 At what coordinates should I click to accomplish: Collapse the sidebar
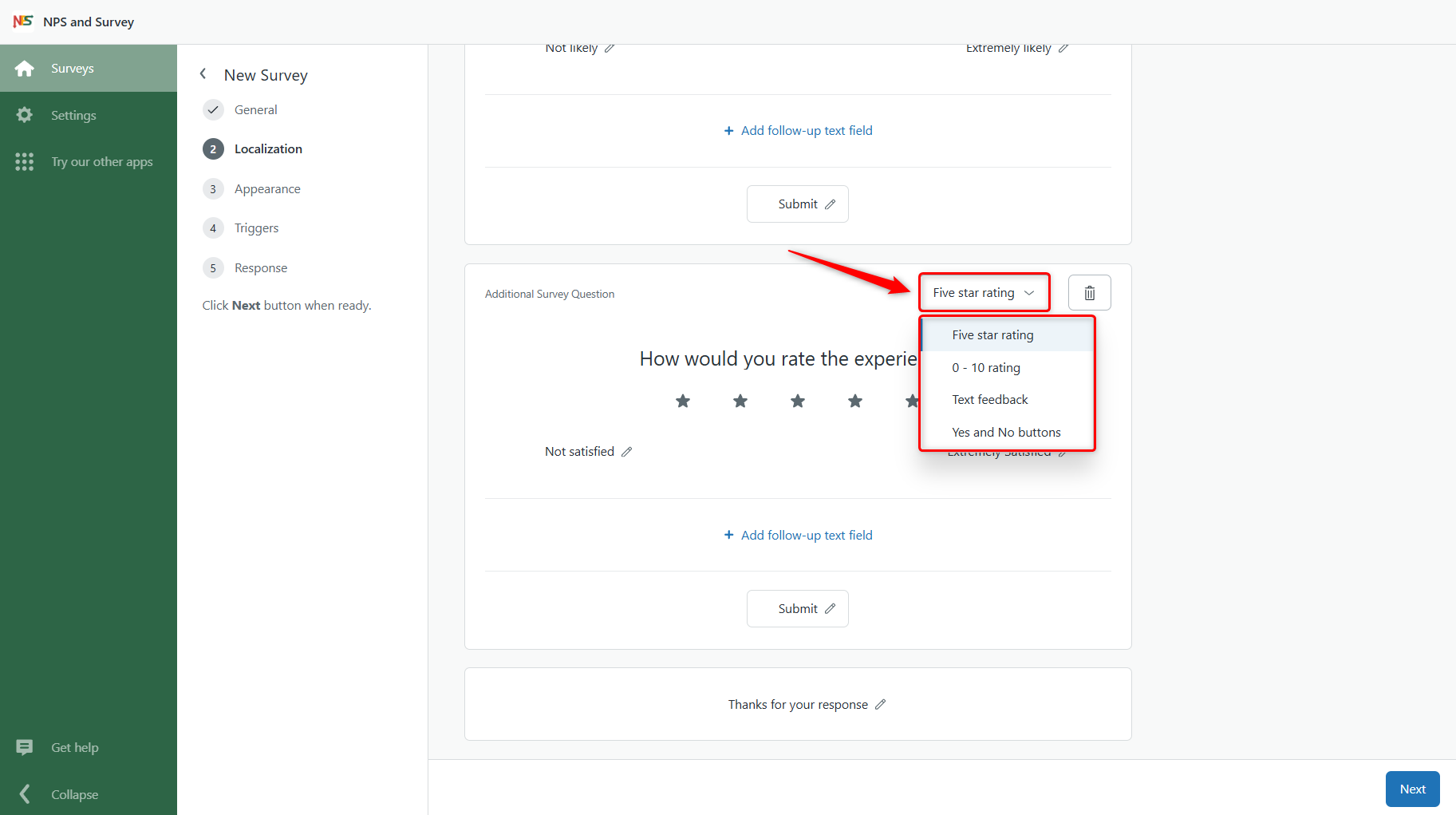pos(25,794)
